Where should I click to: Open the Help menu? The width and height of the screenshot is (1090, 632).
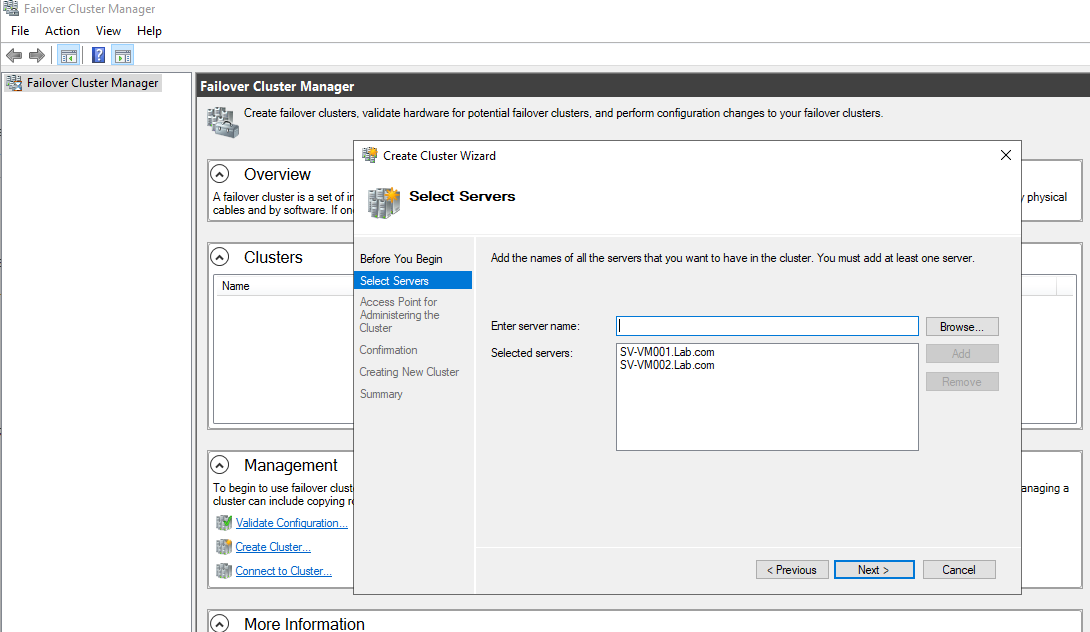[x=149, y=31]
